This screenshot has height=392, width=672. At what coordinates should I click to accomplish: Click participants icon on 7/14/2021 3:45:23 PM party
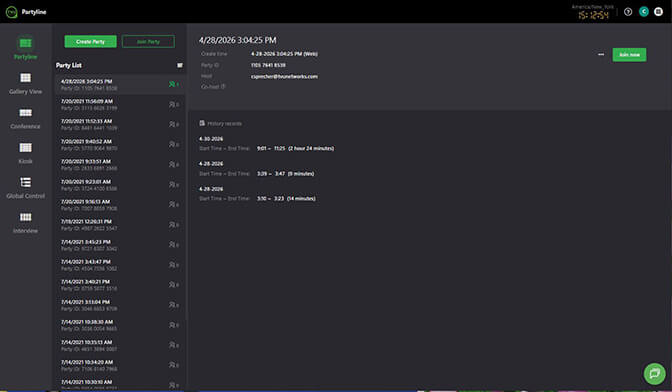[x=174, y=245]
